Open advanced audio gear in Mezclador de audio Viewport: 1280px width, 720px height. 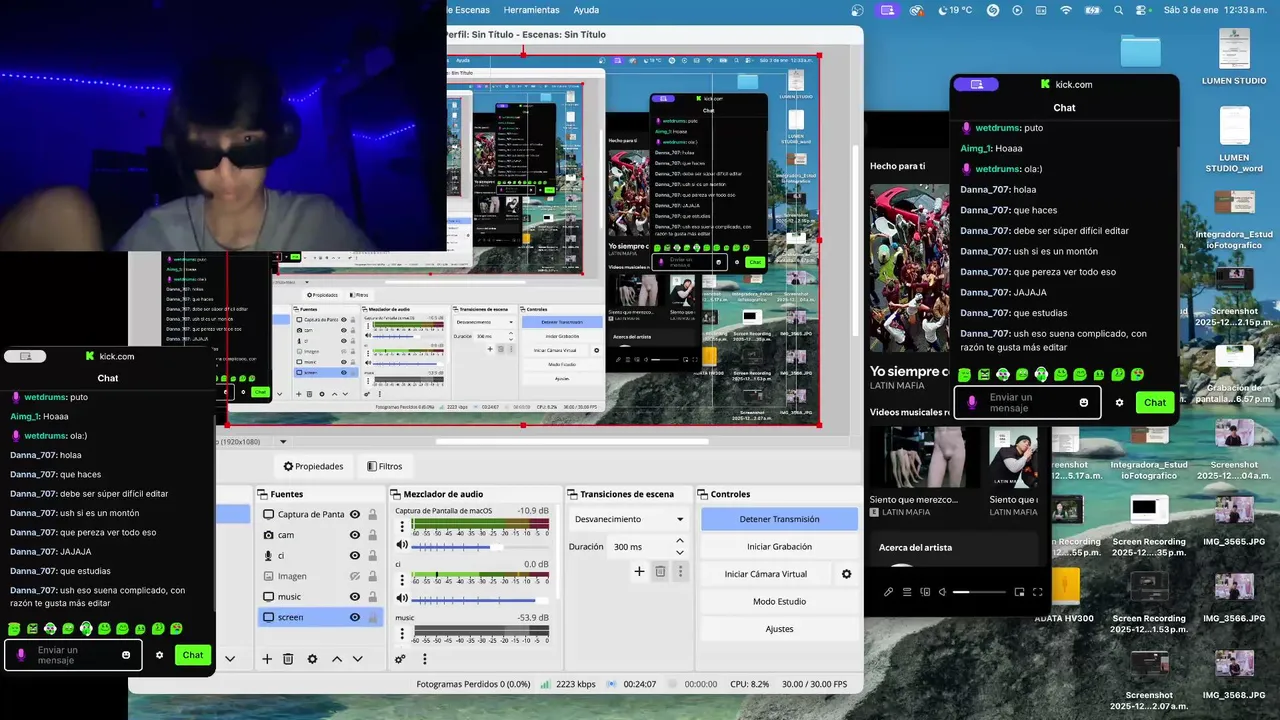tap(400, 659)
